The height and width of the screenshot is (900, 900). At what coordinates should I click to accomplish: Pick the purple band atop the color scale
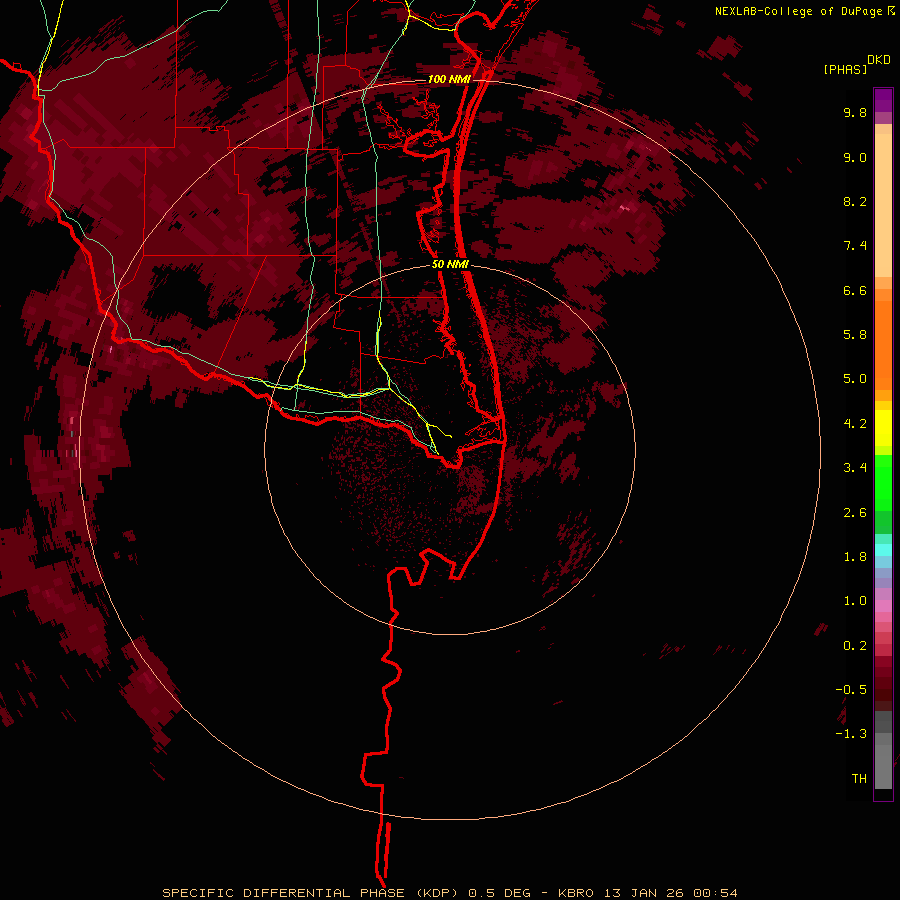click(883, 100)
